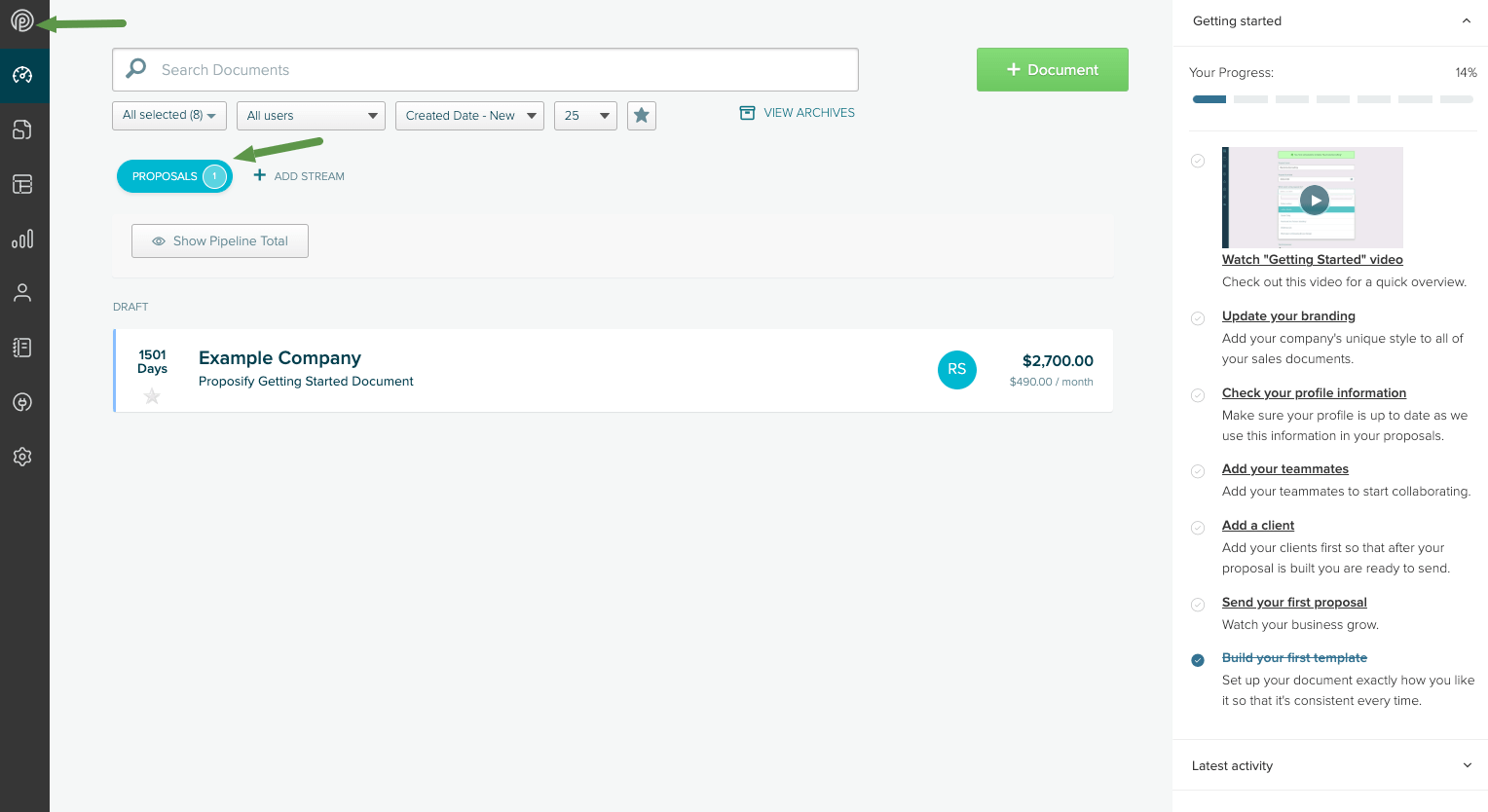Click the $2,700.00 amount

(1058, 360)
